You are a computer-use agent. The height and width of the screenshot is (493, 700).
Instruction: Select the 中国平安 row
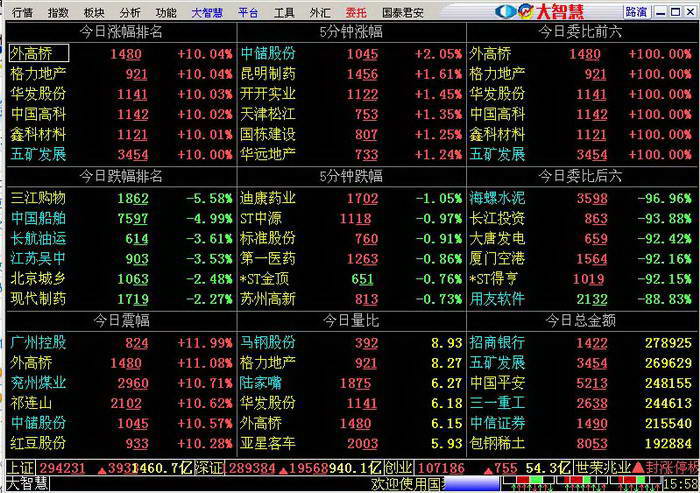click(x=580, y=383)
